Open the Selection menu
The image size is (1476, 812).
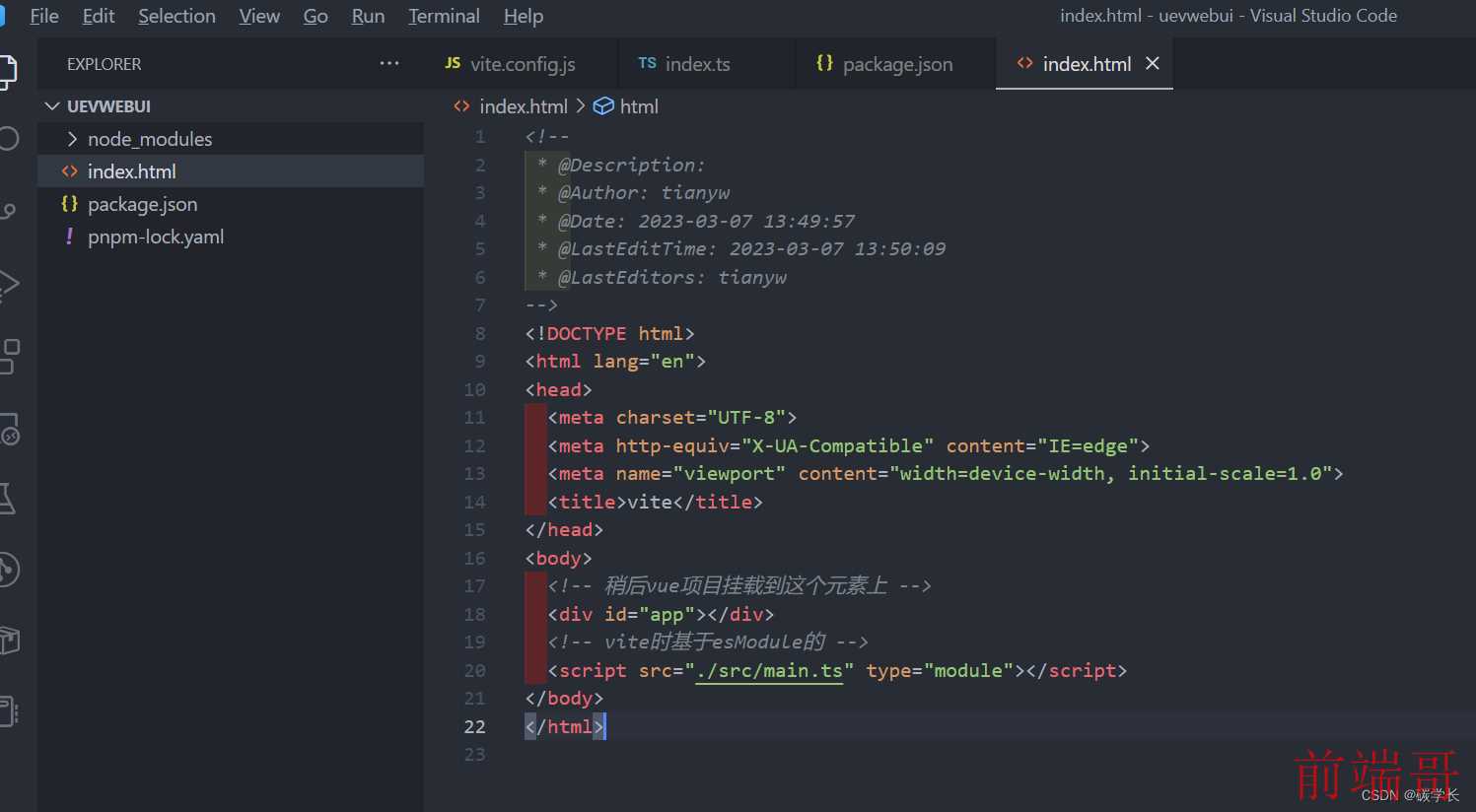point(176,16)
